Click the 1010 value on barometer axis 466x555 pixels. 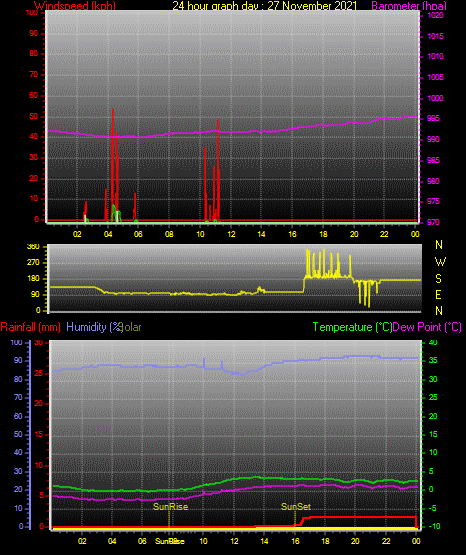(x=435, y=56)
